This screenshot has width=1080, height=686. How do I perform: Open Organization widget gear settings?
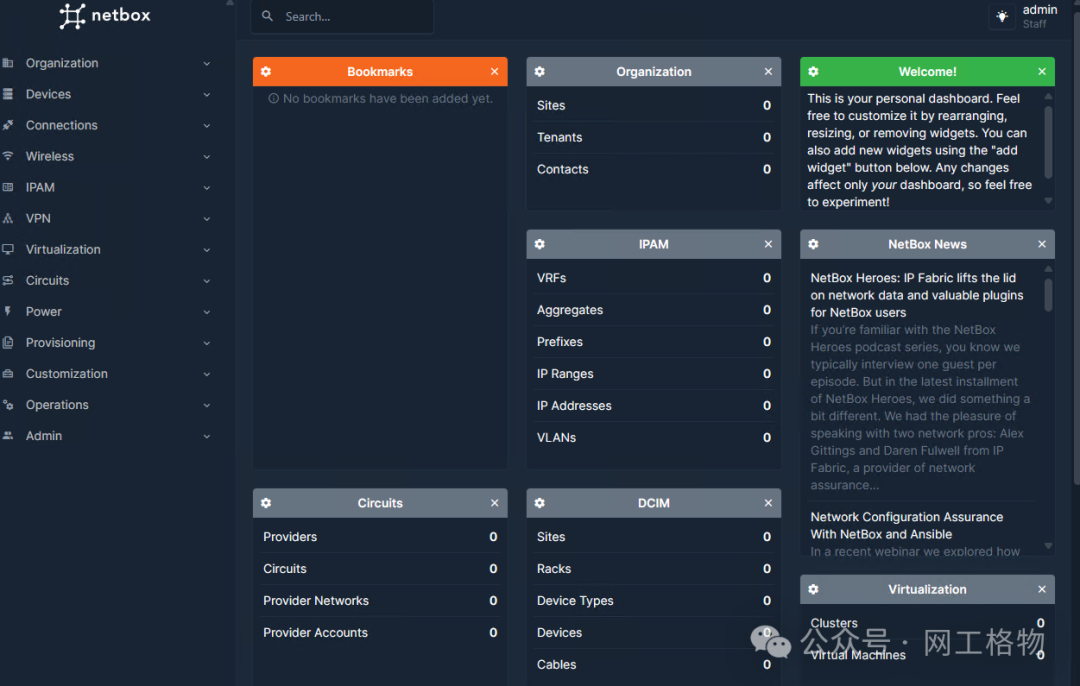pyautogui.click(x=540, y=72)
